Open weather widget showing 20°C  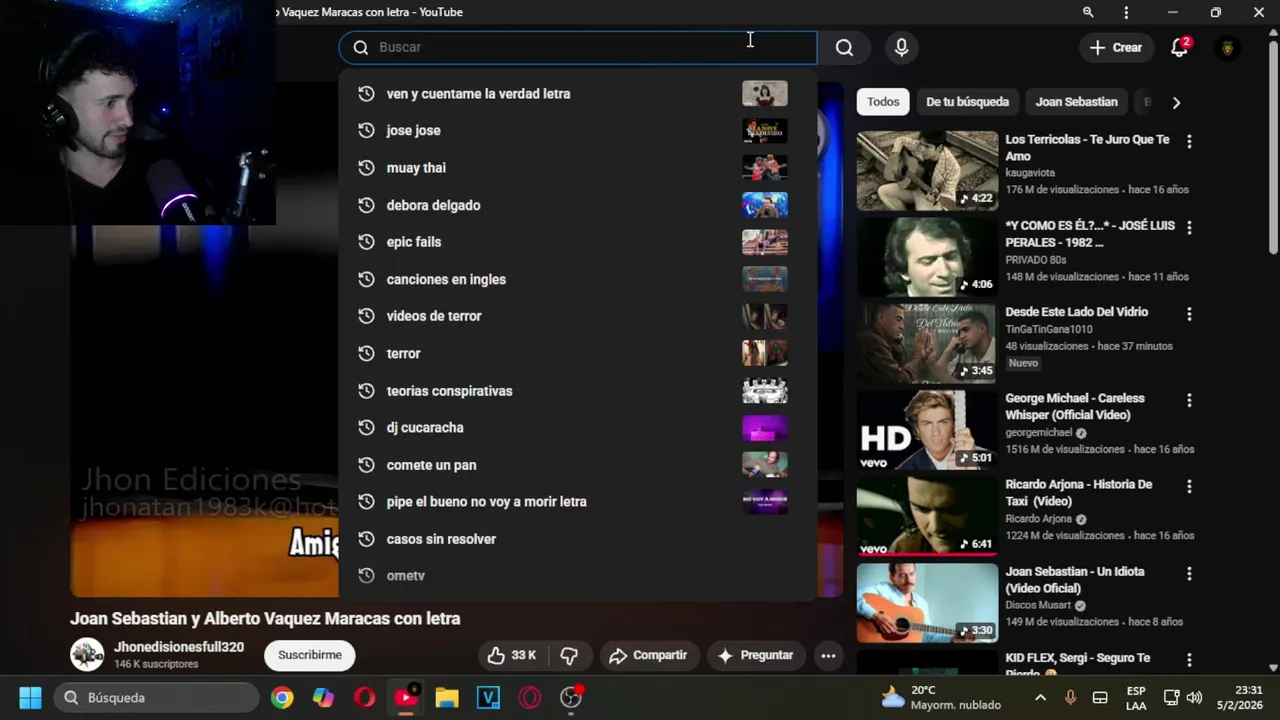(x=941, y=697)
